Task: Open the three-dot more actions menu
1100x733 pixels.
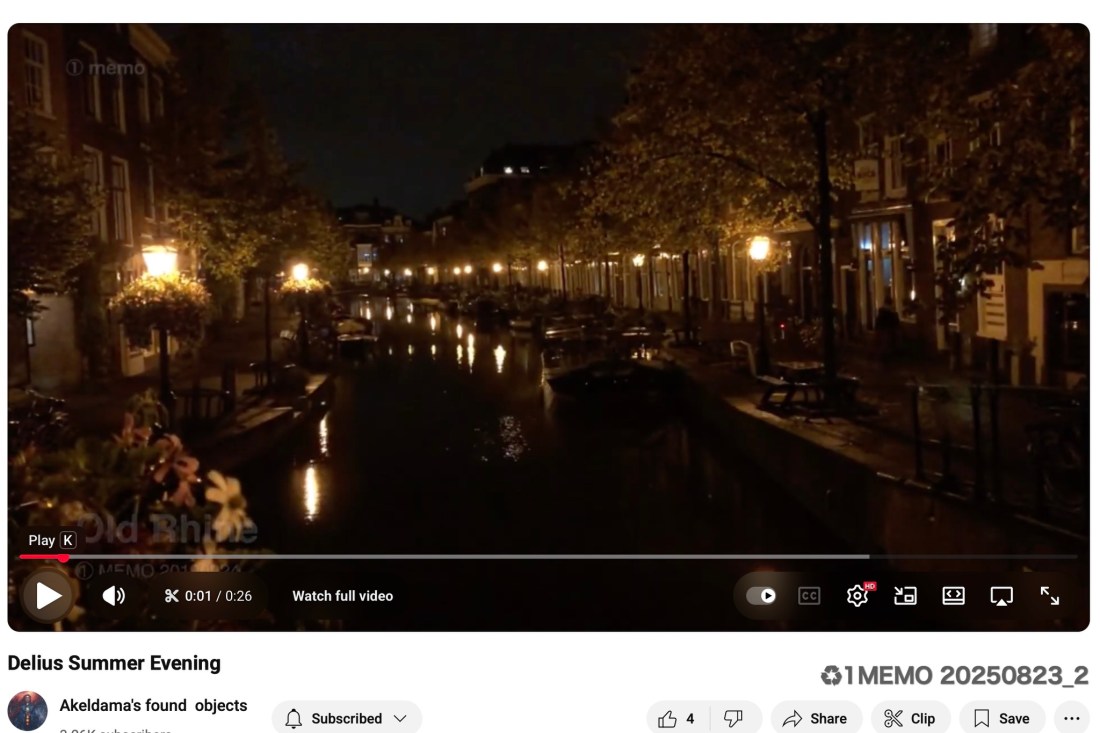Action: click(1071, 718)
